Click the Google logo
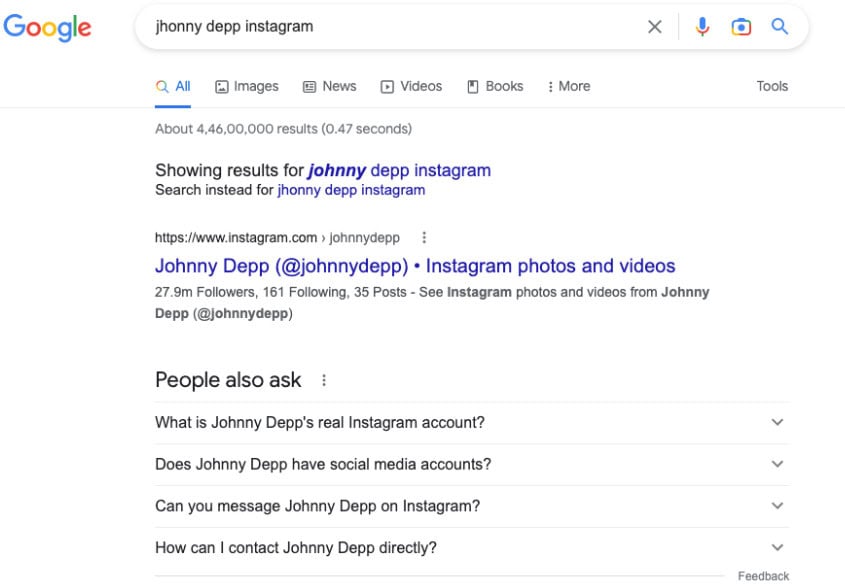The image size is (845, 585). [47, 27]
